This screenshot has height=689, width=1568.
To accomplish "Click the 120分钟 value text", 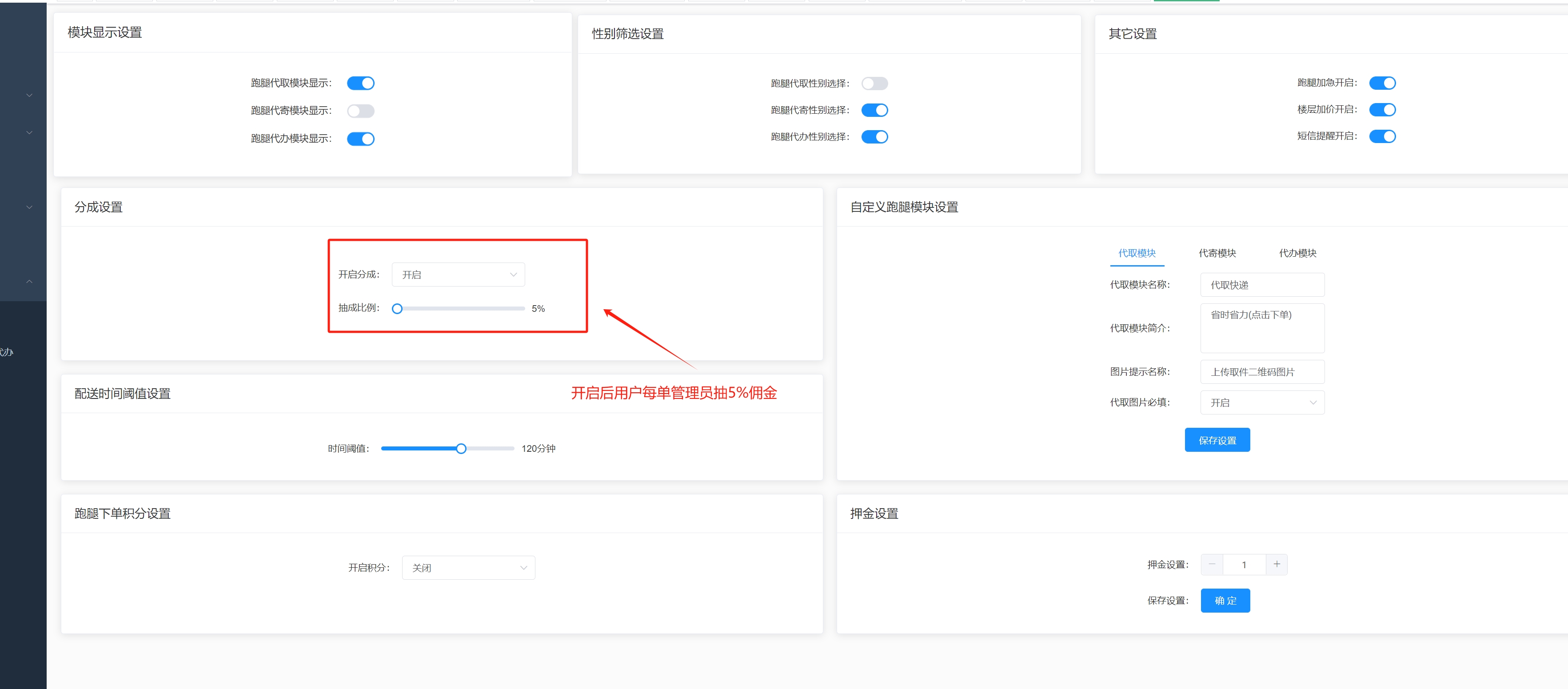I will click(538, 449).
